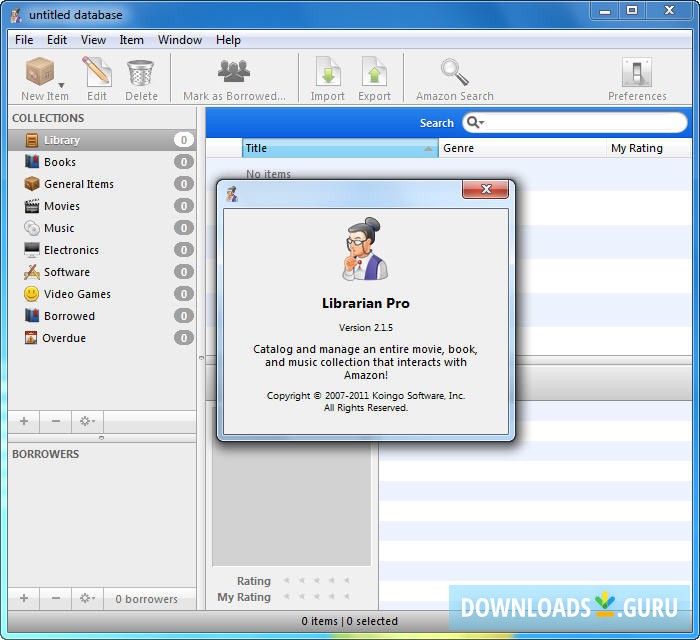Click the Delete trash can icon
Screen dimensions: 700x640
click(x=141, y=73)
